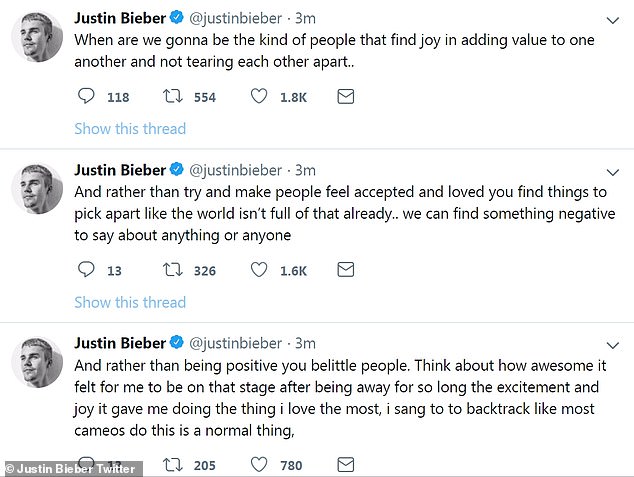Retweet the tweet with 554 retweets
The image size is (634, 477).
point(171,97)
